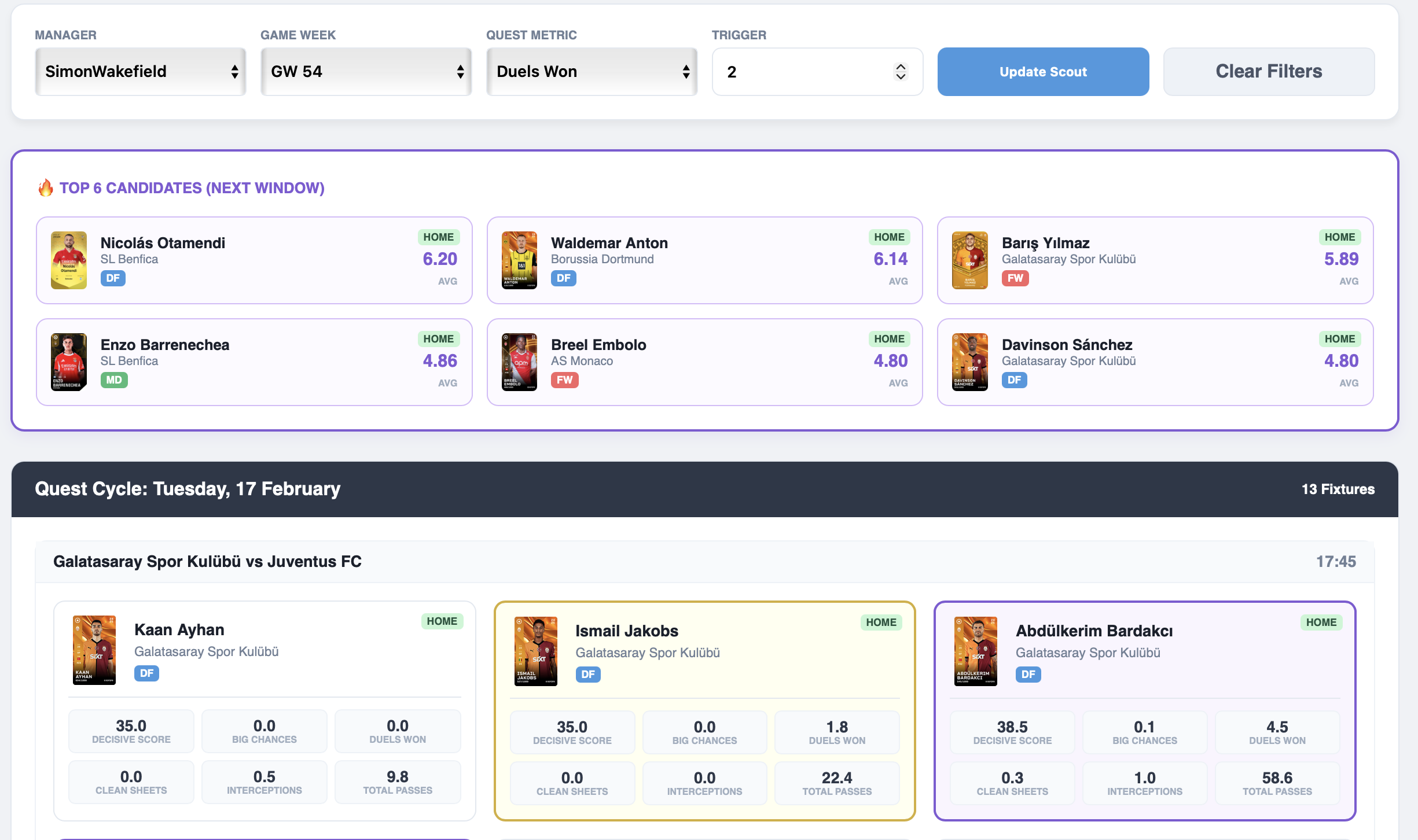Viewport: 1418px width, 840px height.
Task: Click the 13 Fixtures count label
Action: [x=1338, y=489]
